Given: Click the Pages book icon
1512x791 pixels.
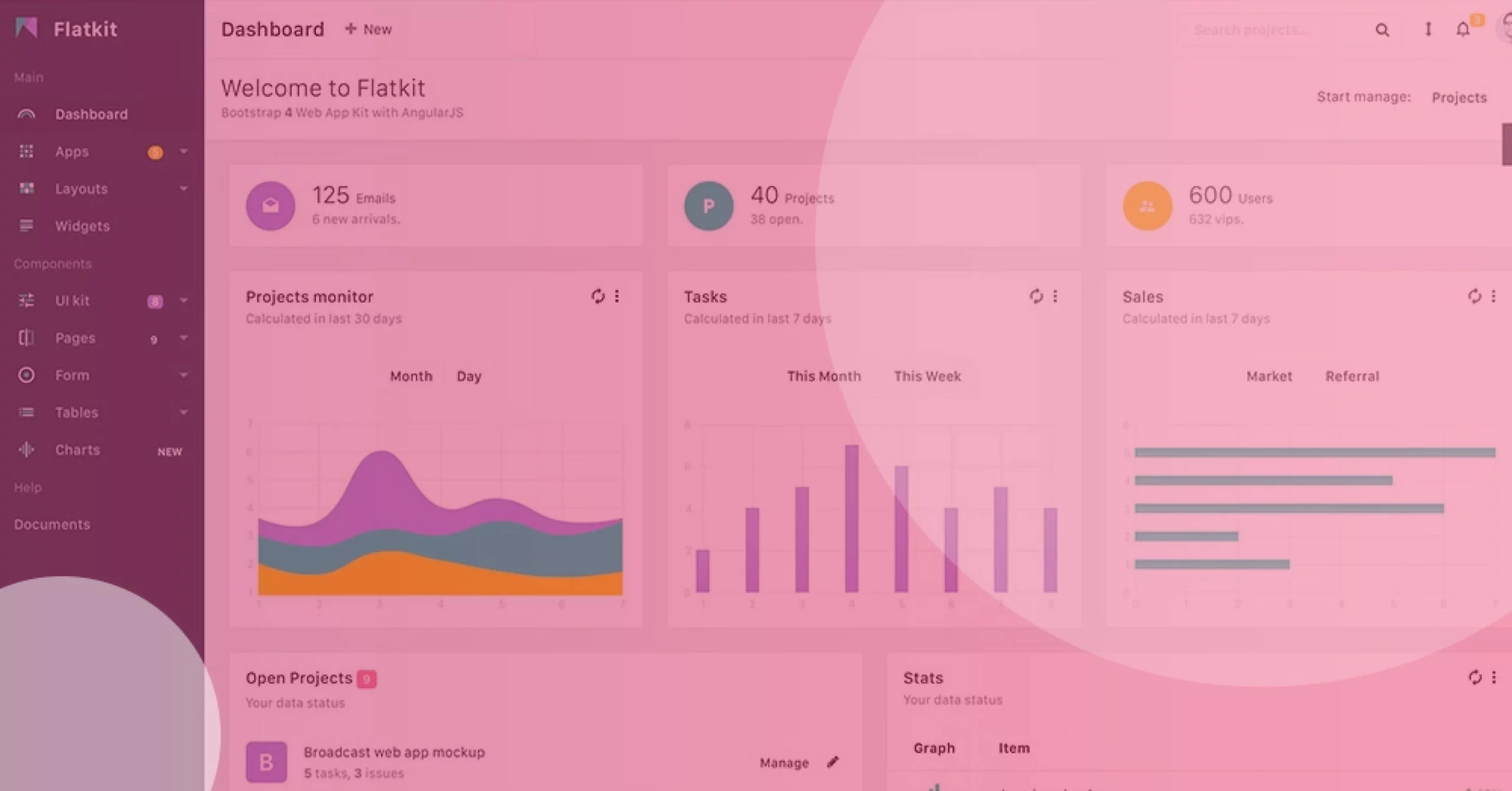Looking at the screenshot, I should (x=26, y=337).
